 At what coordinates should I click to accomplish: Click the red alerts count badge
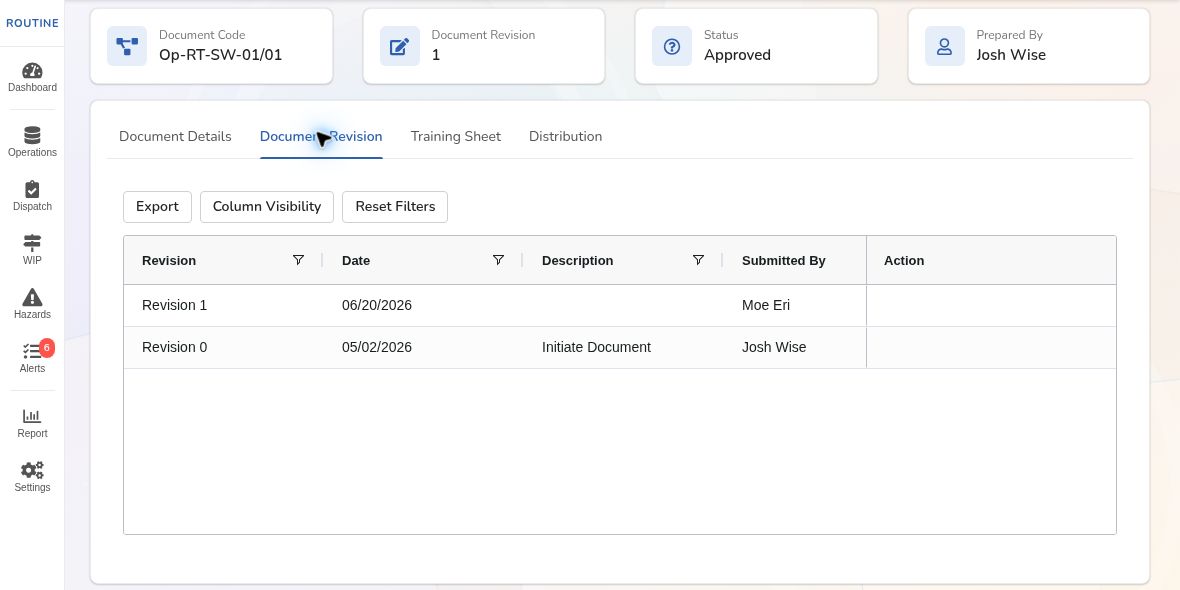pyautogui.click(x=47, y=348)
